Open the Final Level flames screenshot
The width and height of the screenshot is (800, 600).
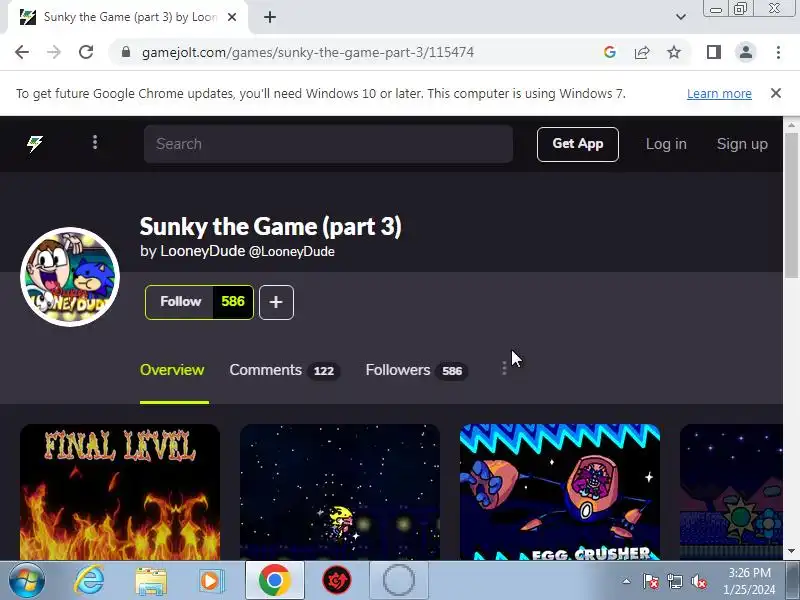[120, 492]
